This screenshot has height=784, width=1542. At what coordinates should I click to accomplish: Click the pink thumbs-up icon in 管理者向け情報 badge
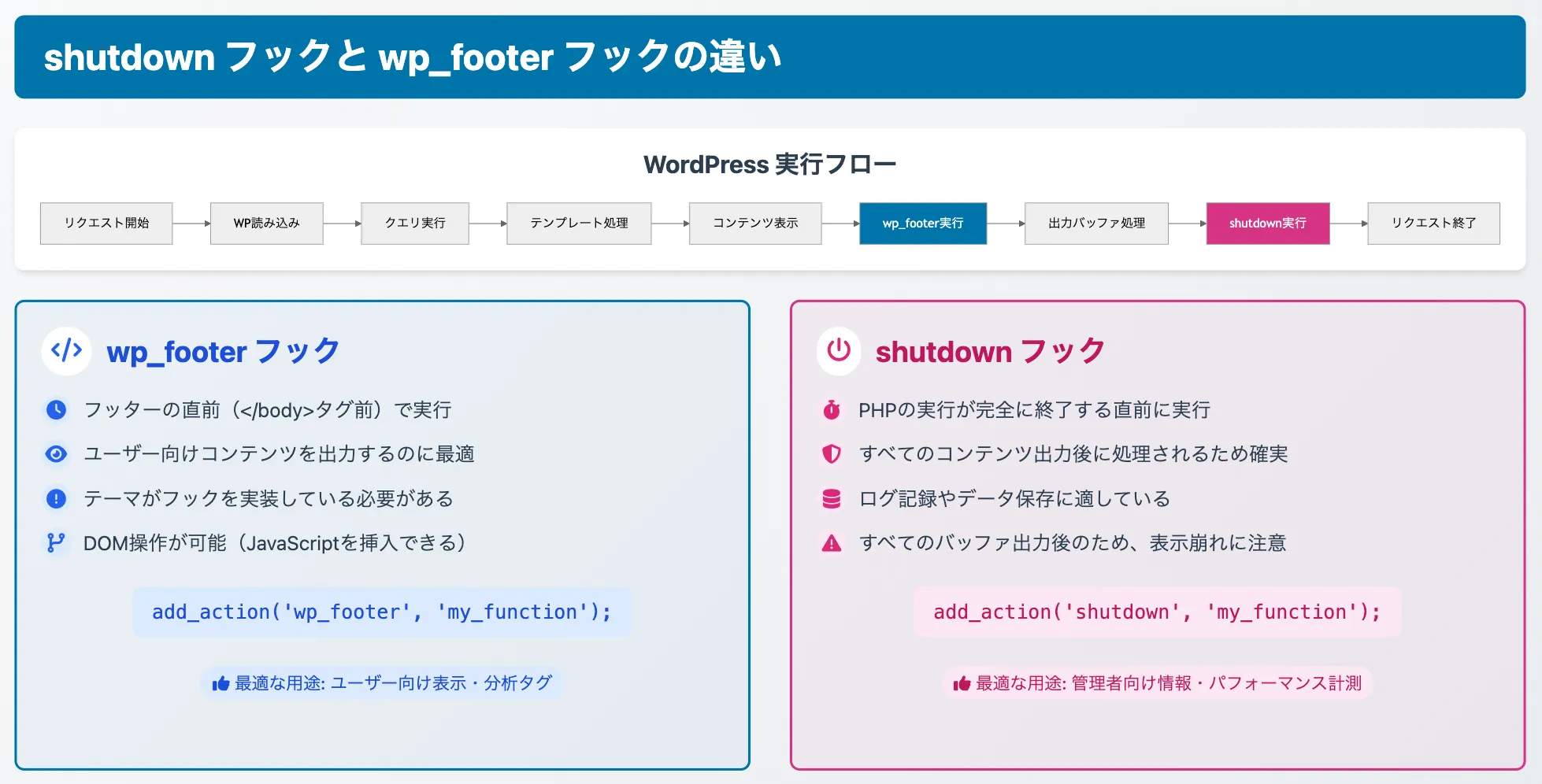tap(962, 683)
